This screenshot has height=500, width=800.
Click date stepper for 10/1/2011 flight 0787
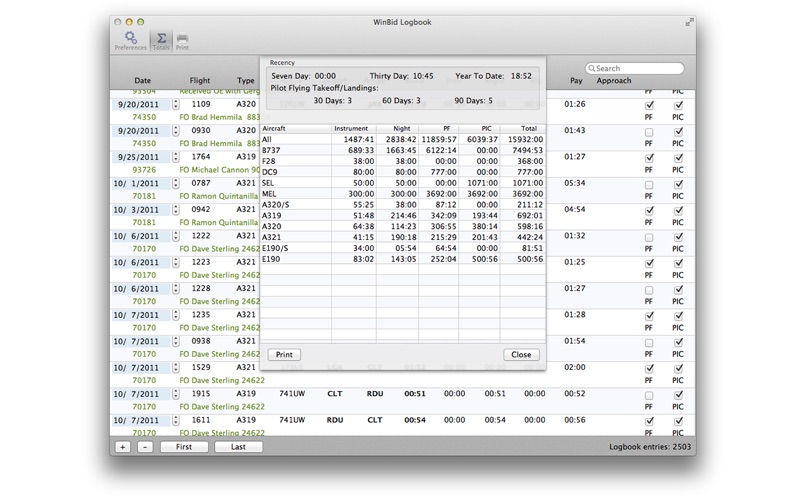click(176, 184)
